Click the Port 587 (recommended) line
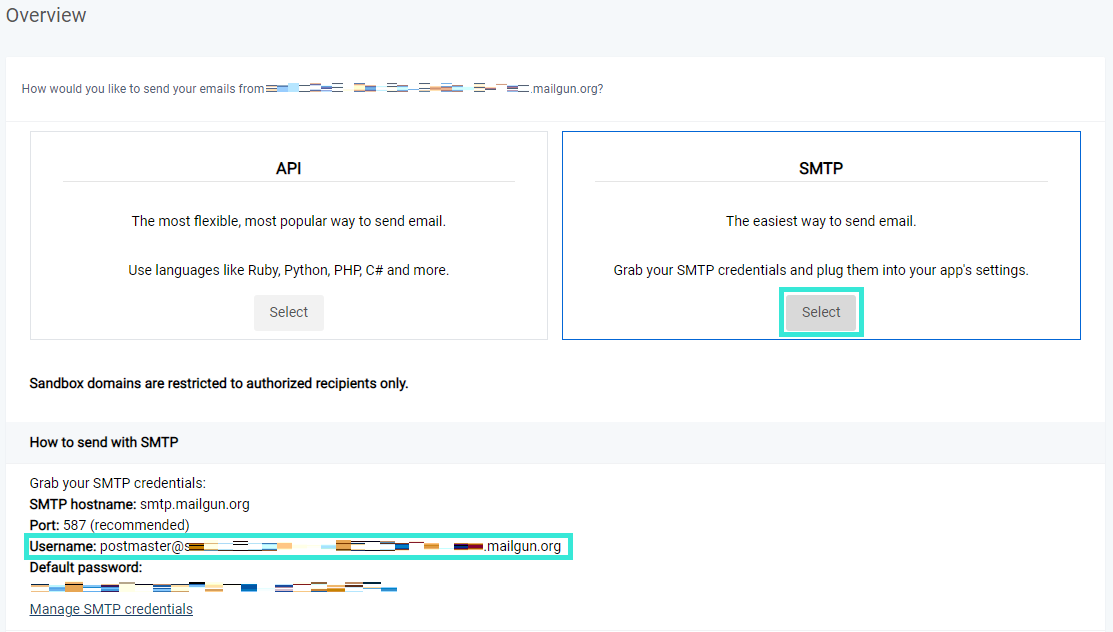Screen dimensions: 1113x632 click(x=109, y=525)
